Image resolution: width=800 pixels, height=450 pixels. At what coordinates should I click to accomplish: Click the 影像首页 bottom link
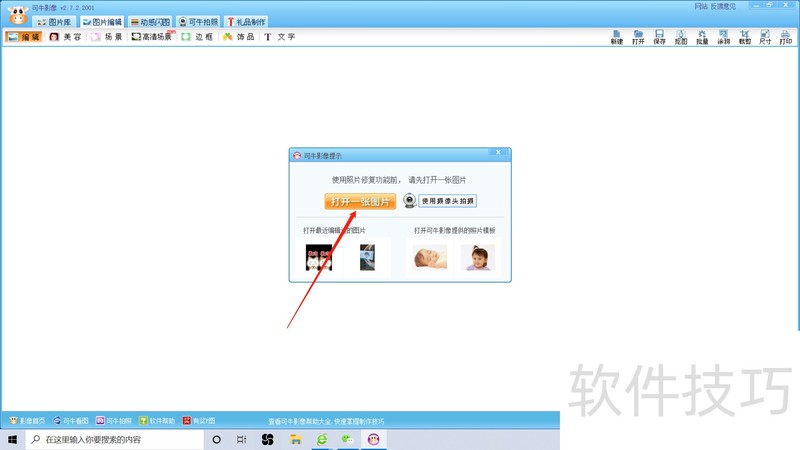tap(28, 421)
